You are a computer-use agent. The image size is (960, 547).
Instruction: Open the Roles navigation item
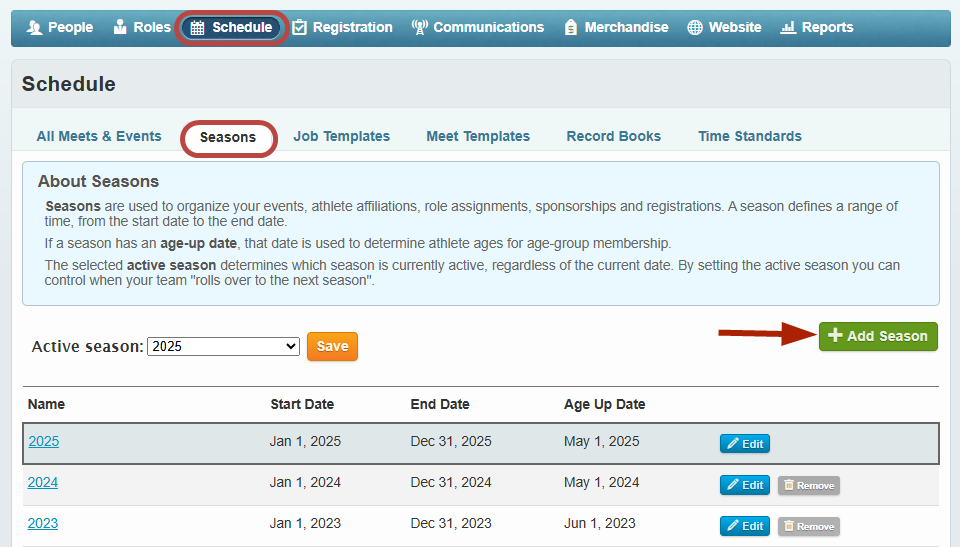142,27
